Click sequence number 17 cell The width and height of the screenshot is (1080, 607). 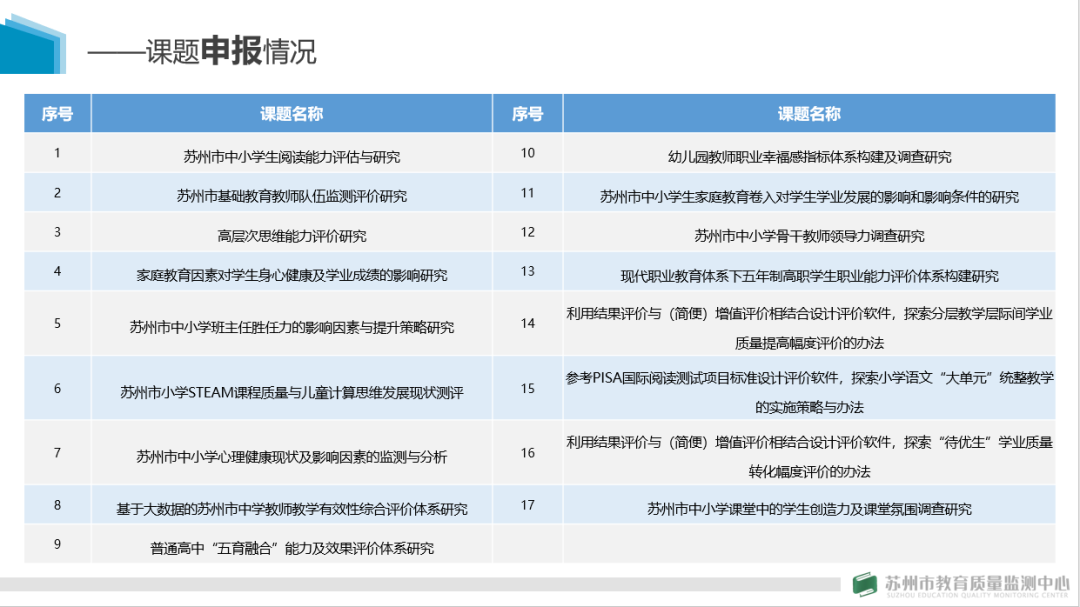[528, 505]
